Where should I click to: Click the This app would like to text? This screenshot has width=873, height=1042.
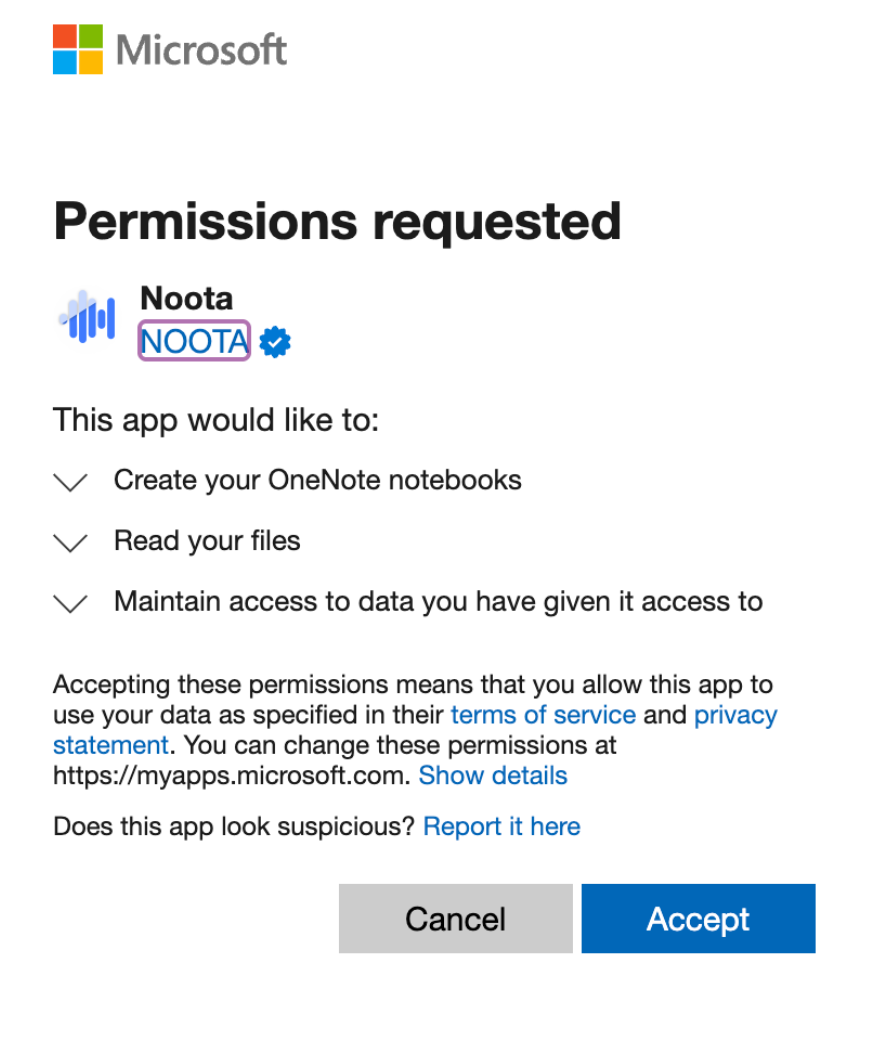pyautogui.click(x=216, y=419)
